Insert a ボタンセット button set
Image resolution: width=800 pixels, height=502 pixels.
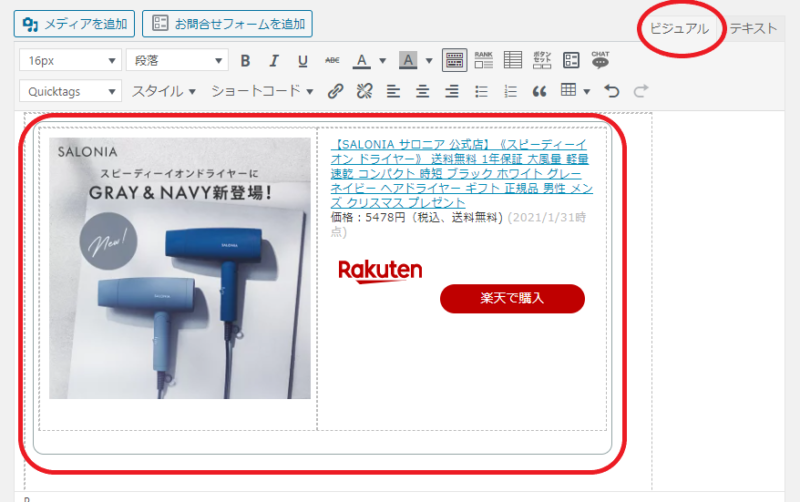pos(542,60)
